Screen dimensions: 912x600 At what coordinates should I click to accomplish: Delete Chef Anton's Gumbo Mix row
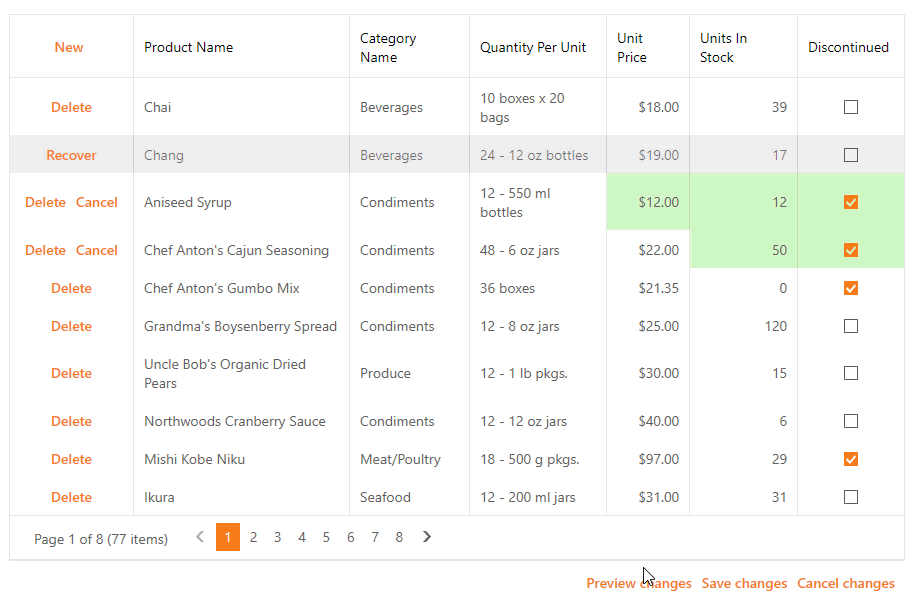pyautogui.click(x=72, y=288)
